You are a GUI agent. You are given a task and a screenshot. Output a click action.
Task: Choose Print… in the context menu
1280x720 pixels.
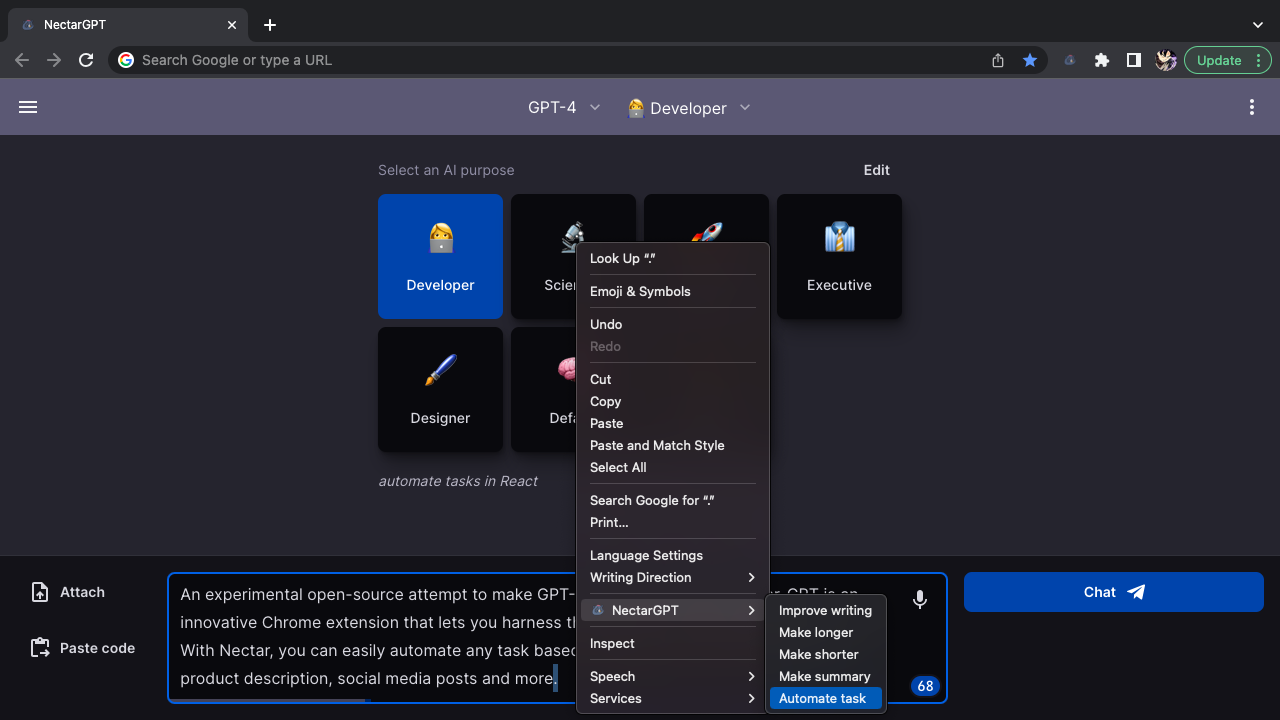point(673,522)
